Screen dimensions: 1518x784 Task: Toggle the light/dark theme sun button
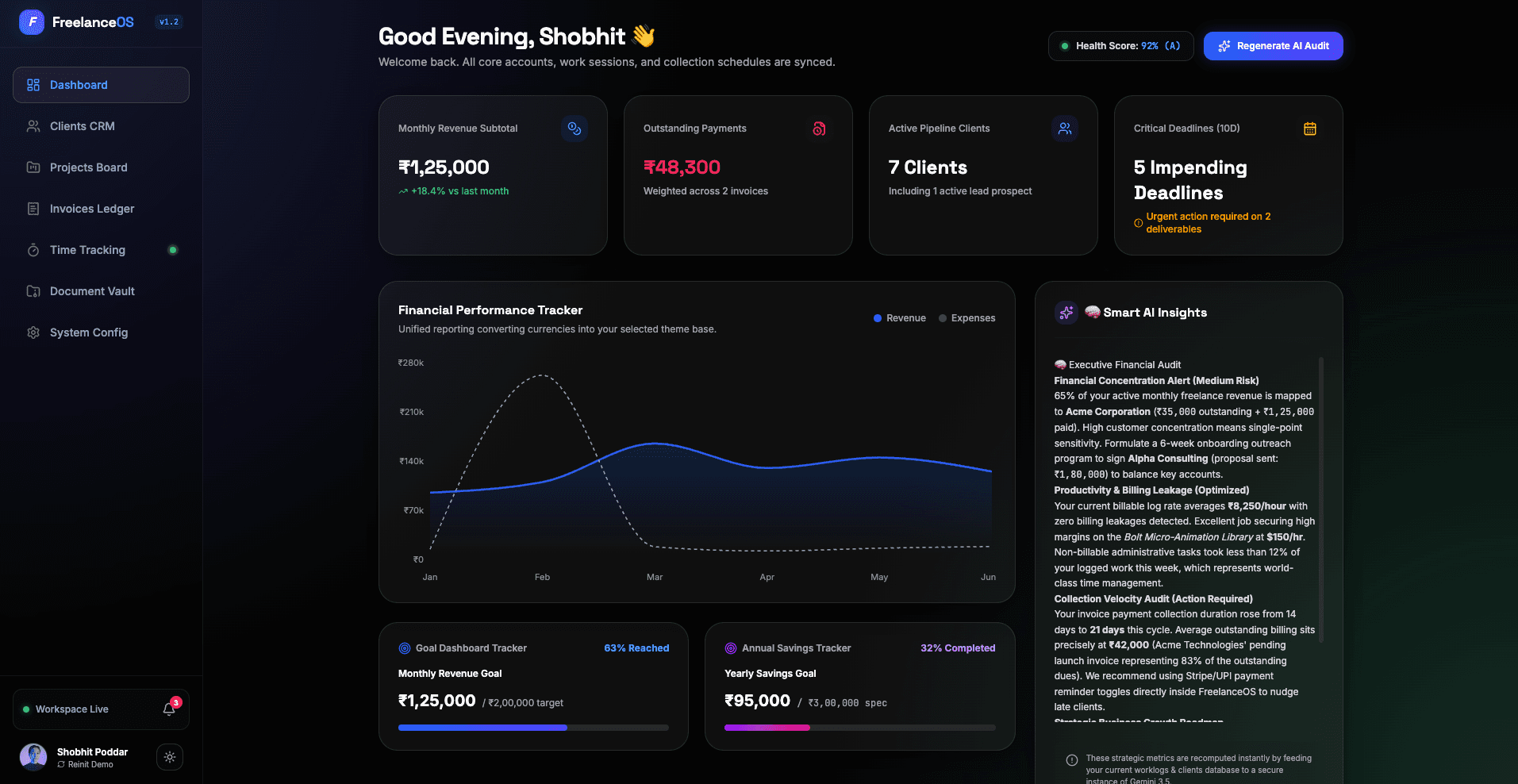pyautogui.click(x=170, y=757)
